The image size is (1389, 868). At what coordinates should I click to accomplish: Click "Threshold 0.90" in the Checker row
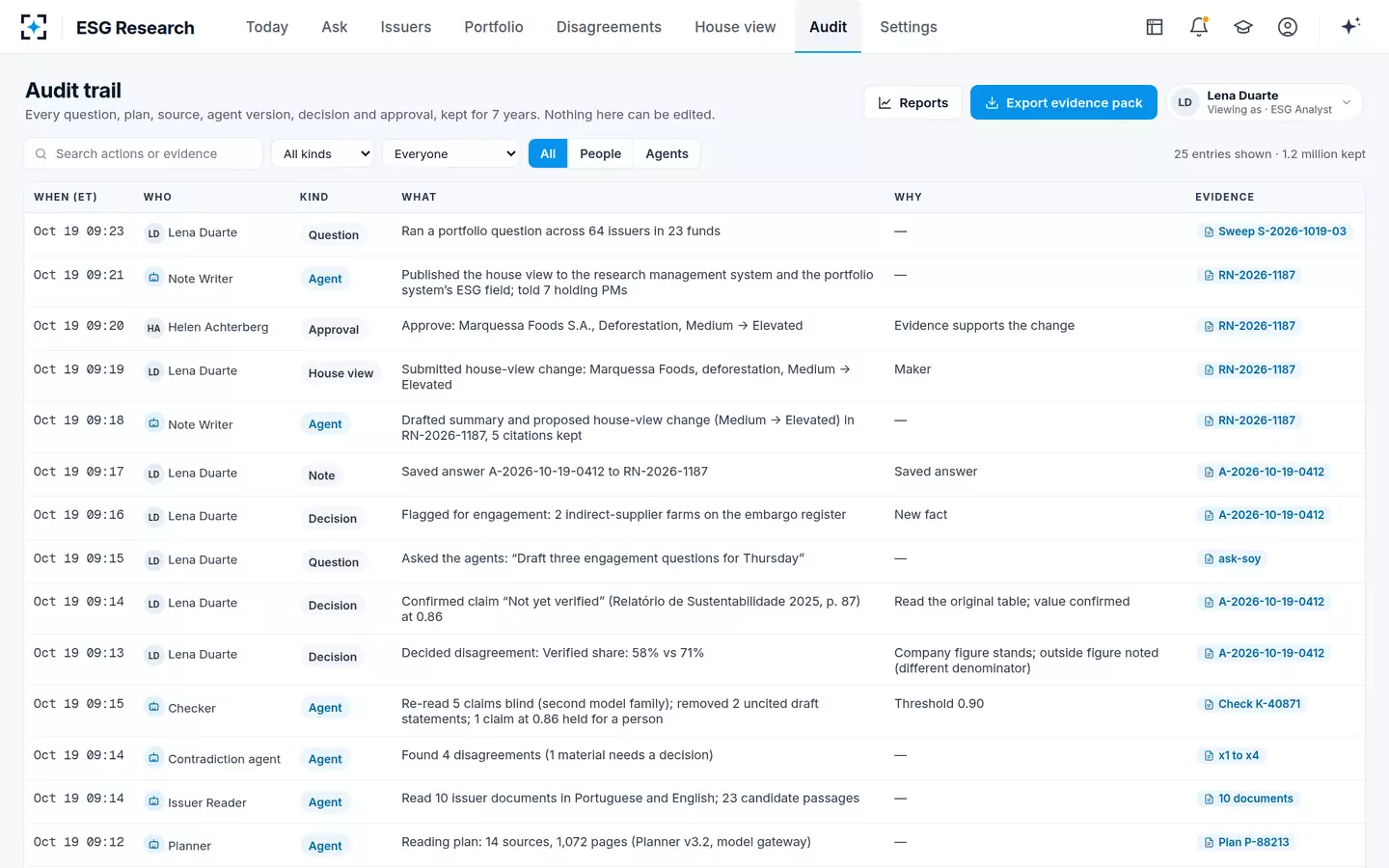tap(940, 704)
